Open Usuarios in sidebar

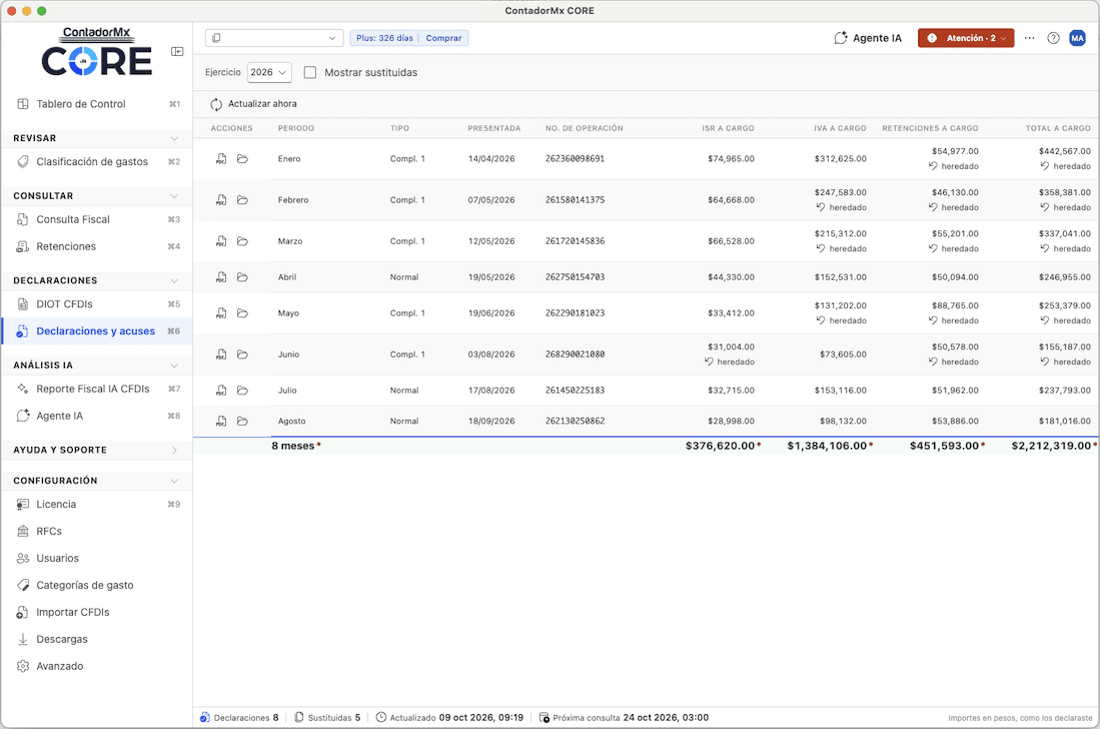(x=97, y=559)
